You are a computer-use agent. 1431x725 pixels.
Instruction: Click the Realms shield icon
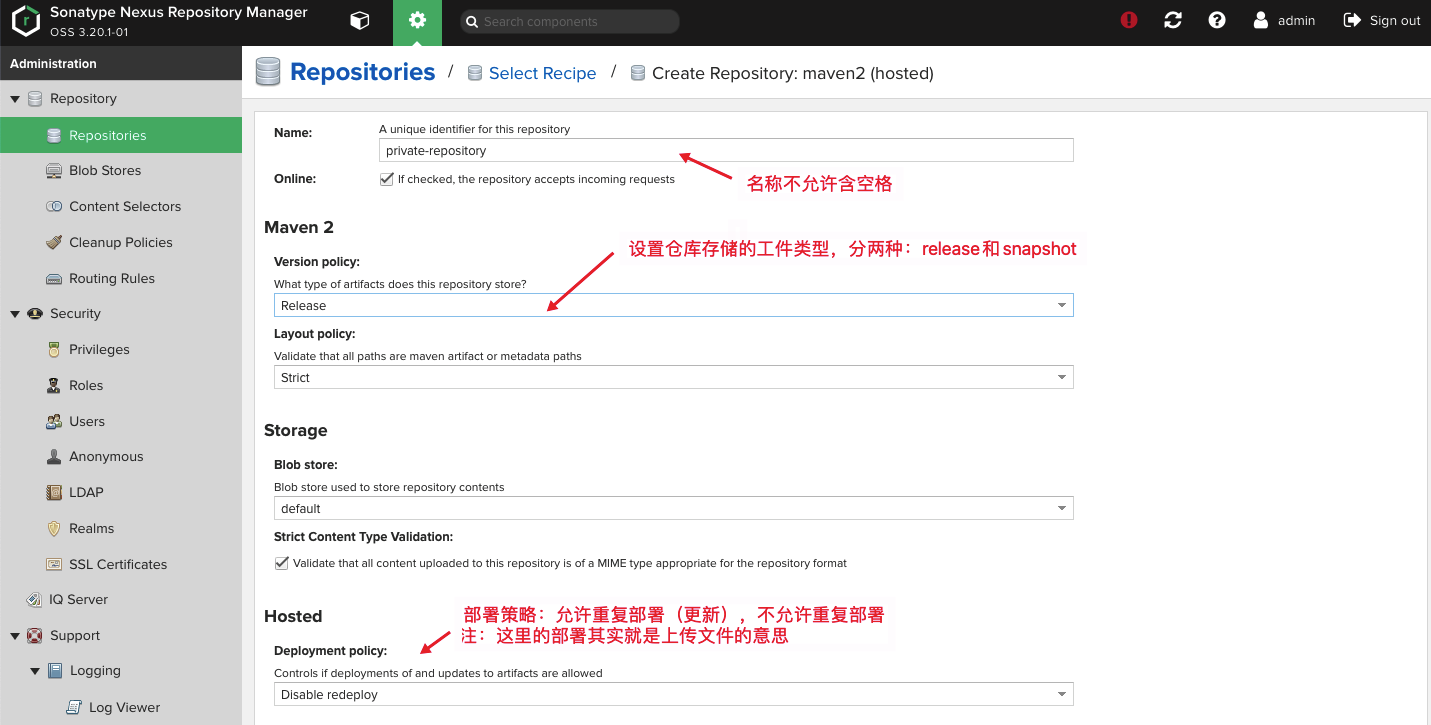[54, 529]
